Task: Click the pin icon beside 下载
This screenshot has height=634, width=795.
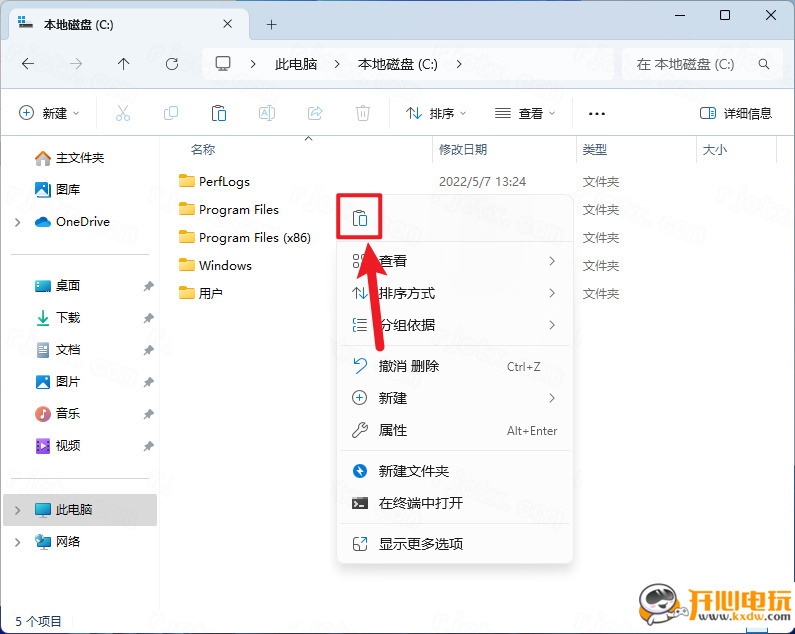Action: 148,318
